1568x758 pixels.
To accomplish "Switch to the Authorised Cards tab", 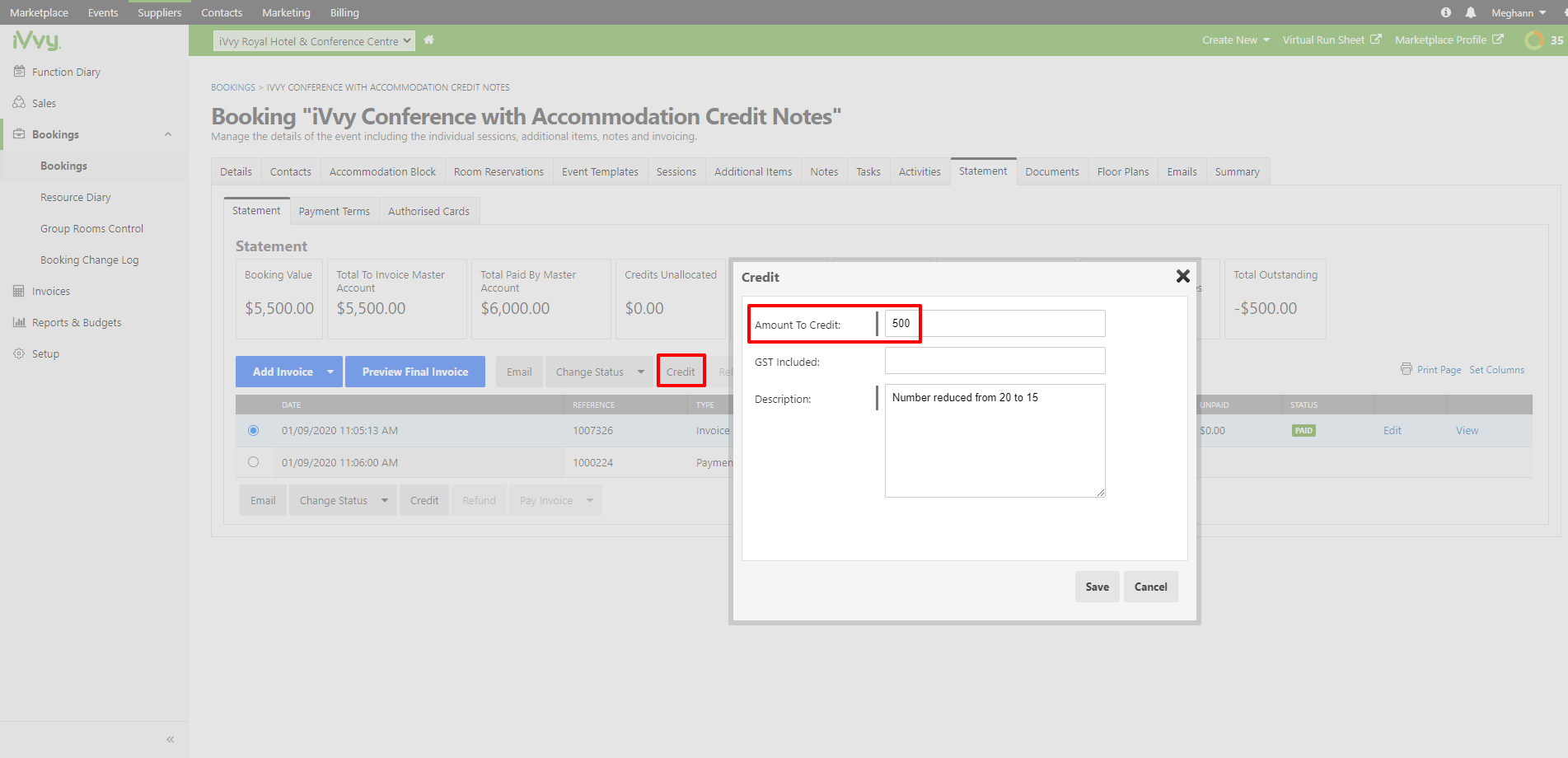I will 428,211.
